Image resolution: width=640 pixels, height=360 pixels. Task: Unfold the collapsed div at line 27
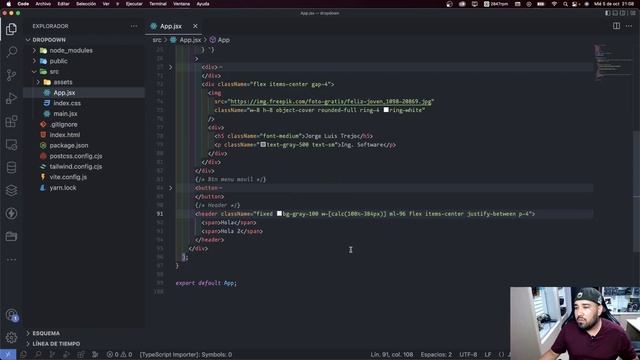tap(171, 67)
